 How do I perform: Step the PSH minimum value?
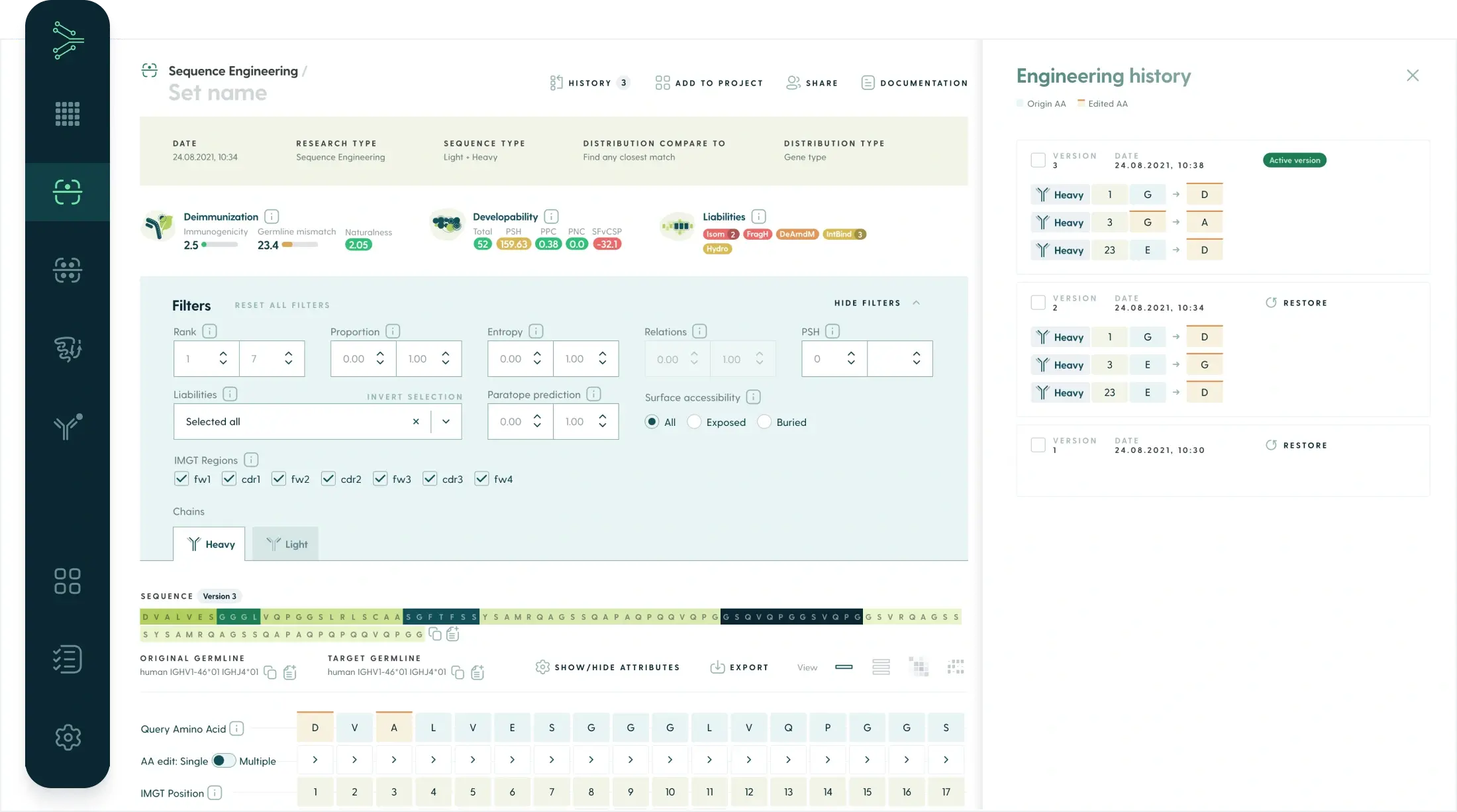[x=851, y=358]
